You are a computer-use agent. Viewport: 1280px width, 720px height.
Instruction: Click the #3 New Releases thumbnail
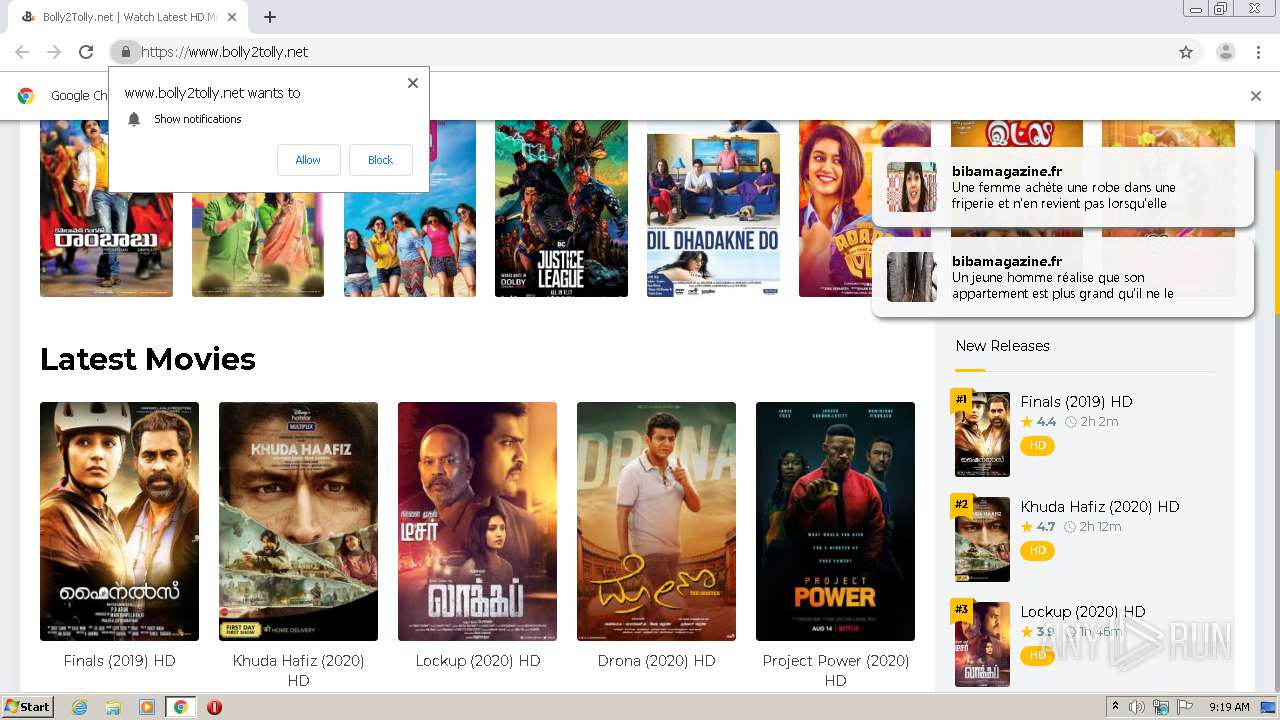pyautogui.click(x=982, y=644)
